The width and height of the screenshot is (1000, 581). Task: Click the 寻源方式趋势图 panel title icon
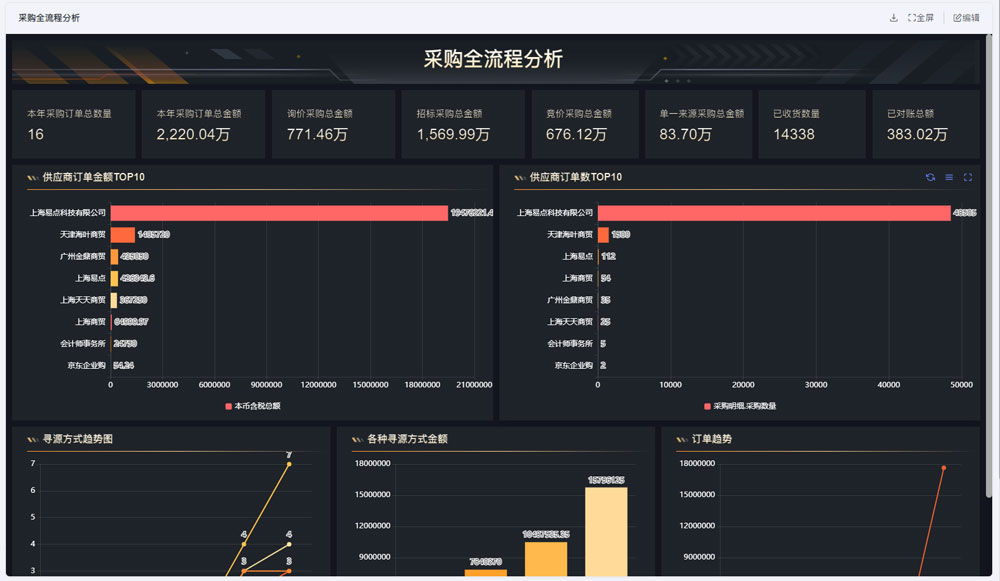(32, 439)
